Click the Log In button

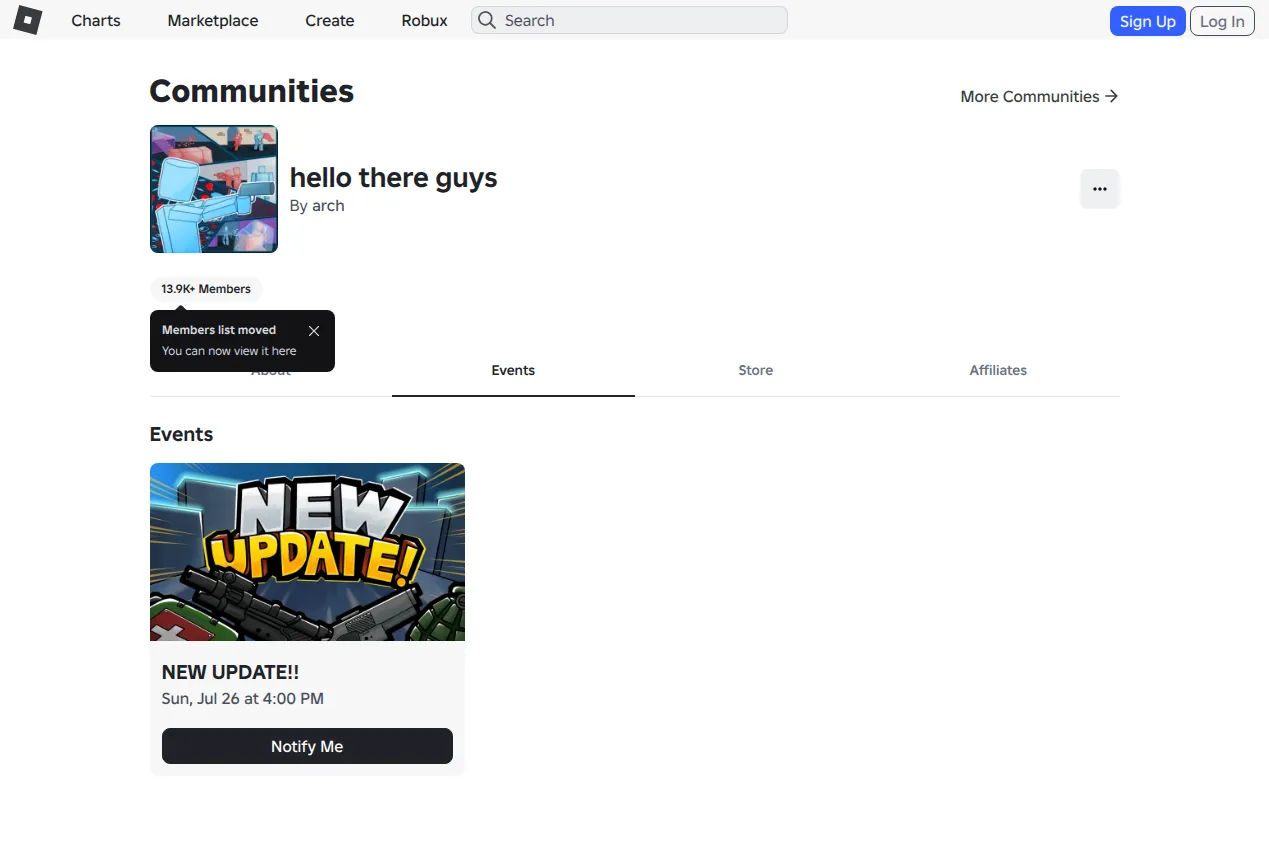tap(1222, 21)
